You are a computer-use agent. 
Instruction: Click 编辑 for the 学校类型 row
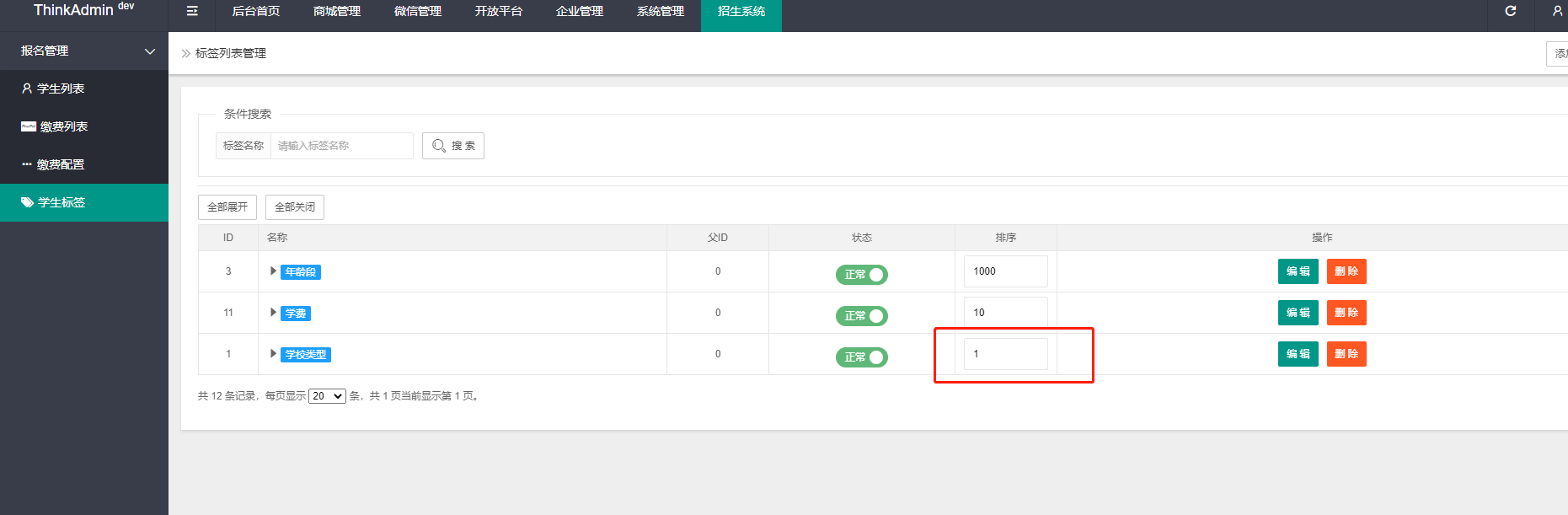click(1298, 354)
